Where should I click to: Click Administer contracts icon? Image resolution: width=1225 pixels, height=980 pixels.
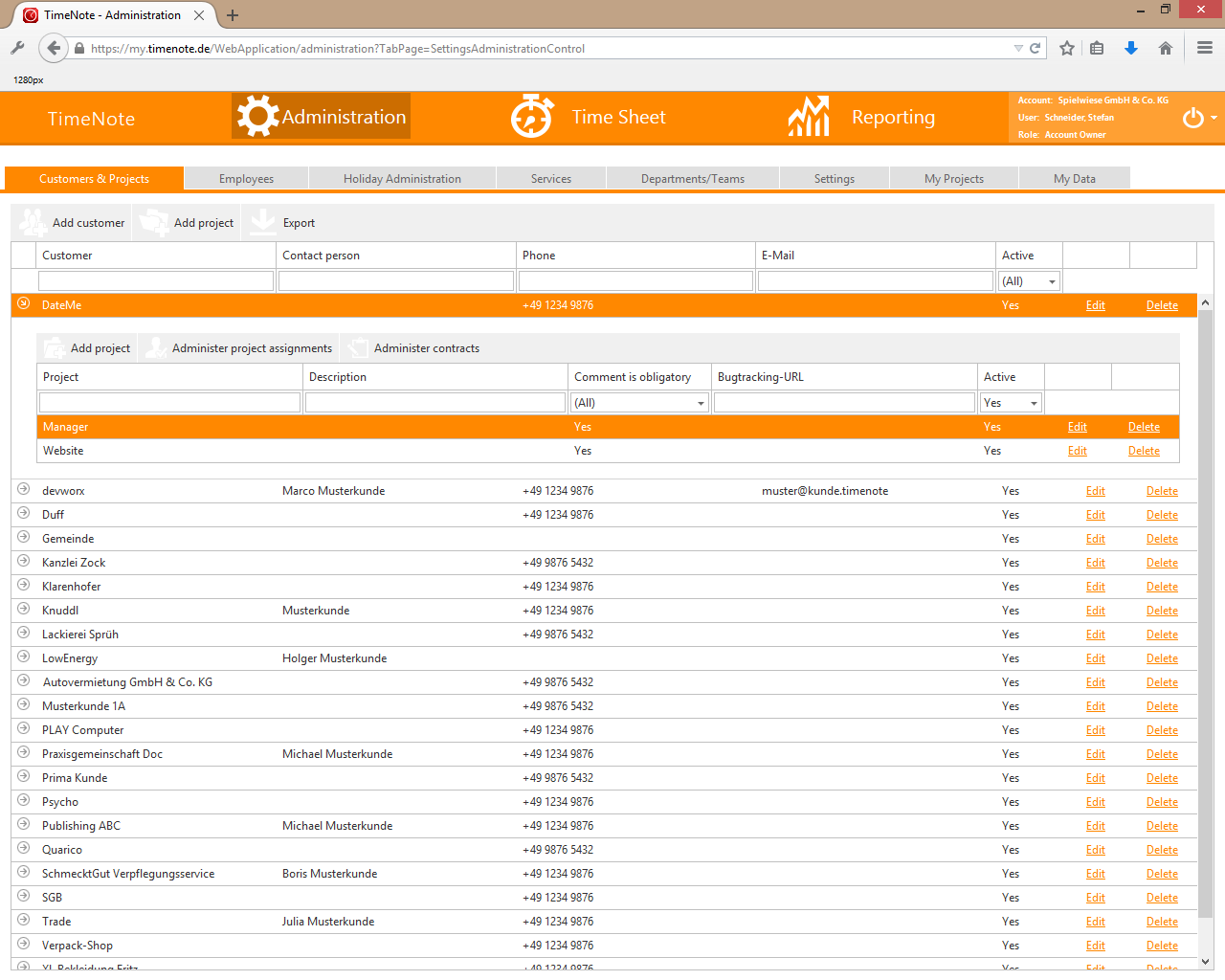coord(358,348)
